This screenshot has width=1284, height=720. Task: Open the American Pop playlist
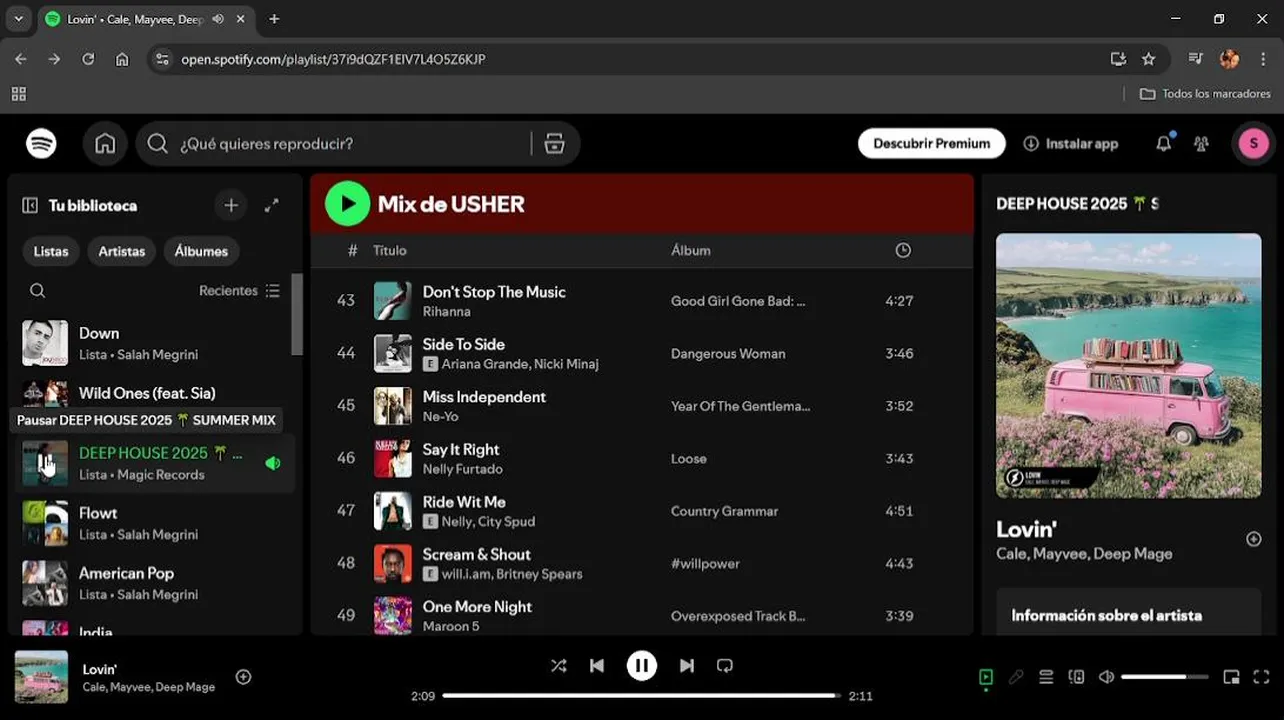coord(155,583)
